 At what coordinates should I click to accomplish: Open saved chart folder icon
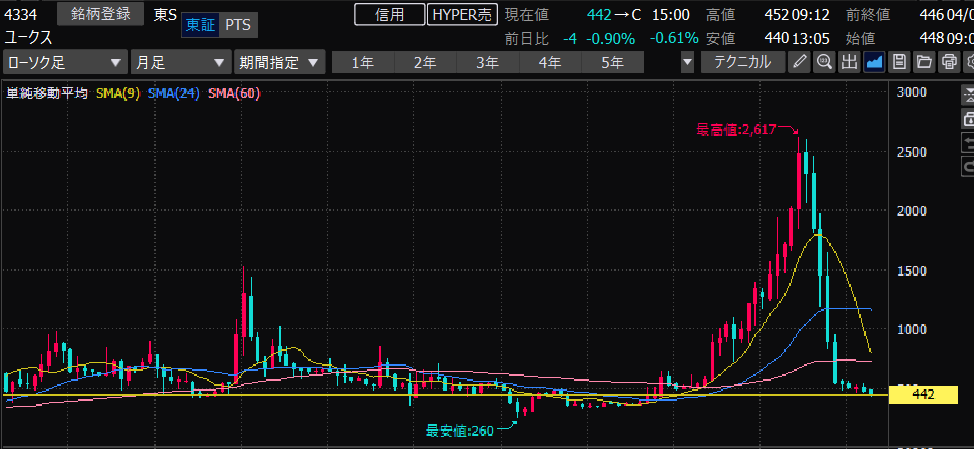[x=924, y=62]
